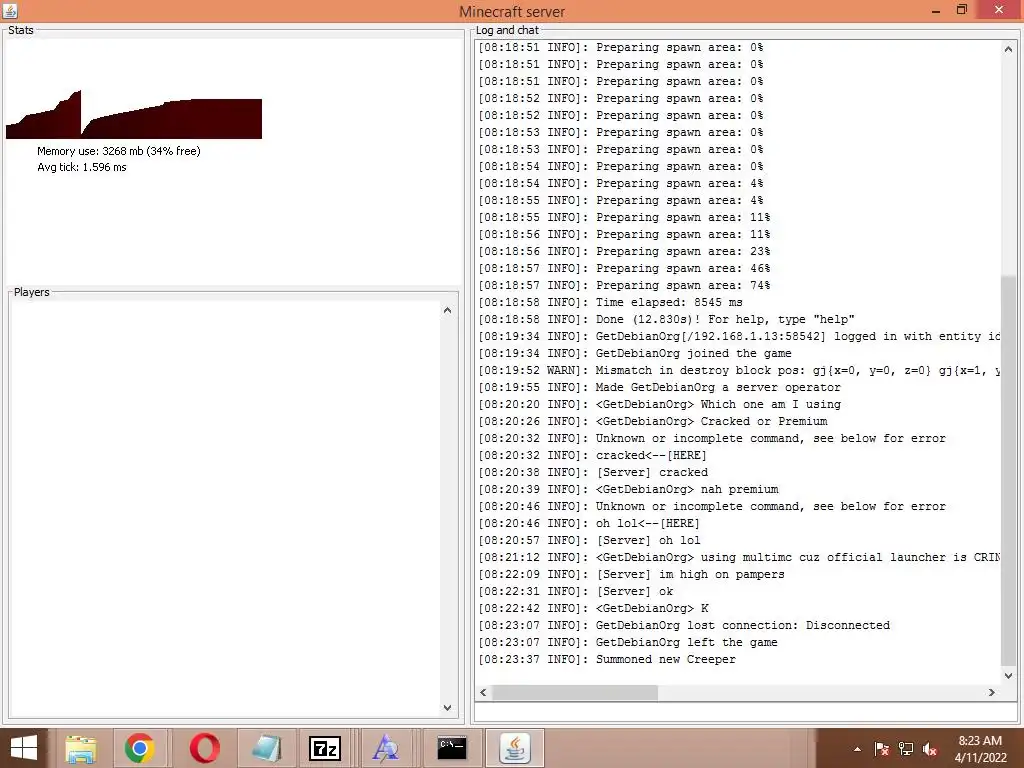Switch to the Command Prompt window
1024x768 pixels.
[452, 748]
